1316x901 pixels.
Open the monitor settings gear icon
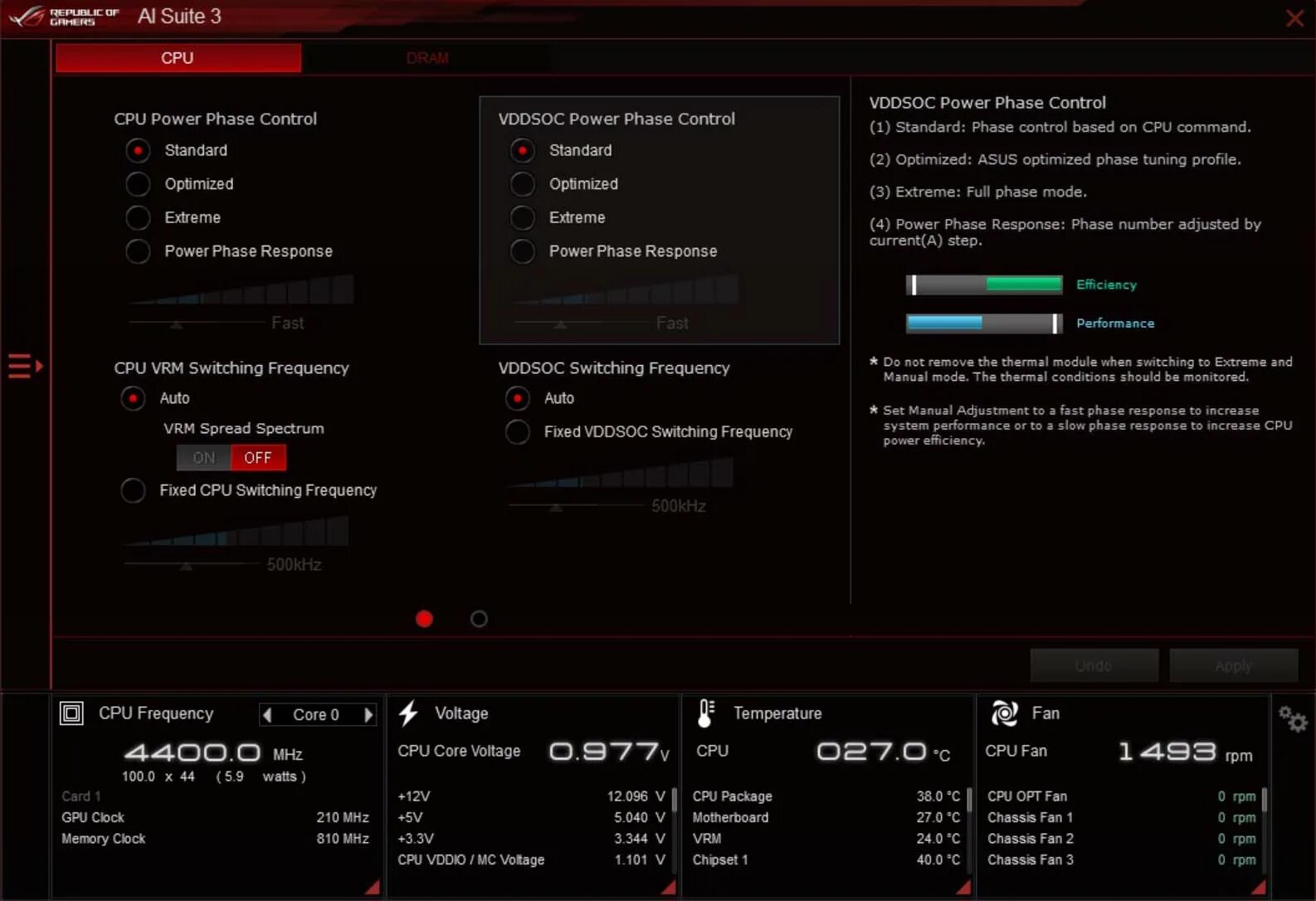pos(1292,719)
